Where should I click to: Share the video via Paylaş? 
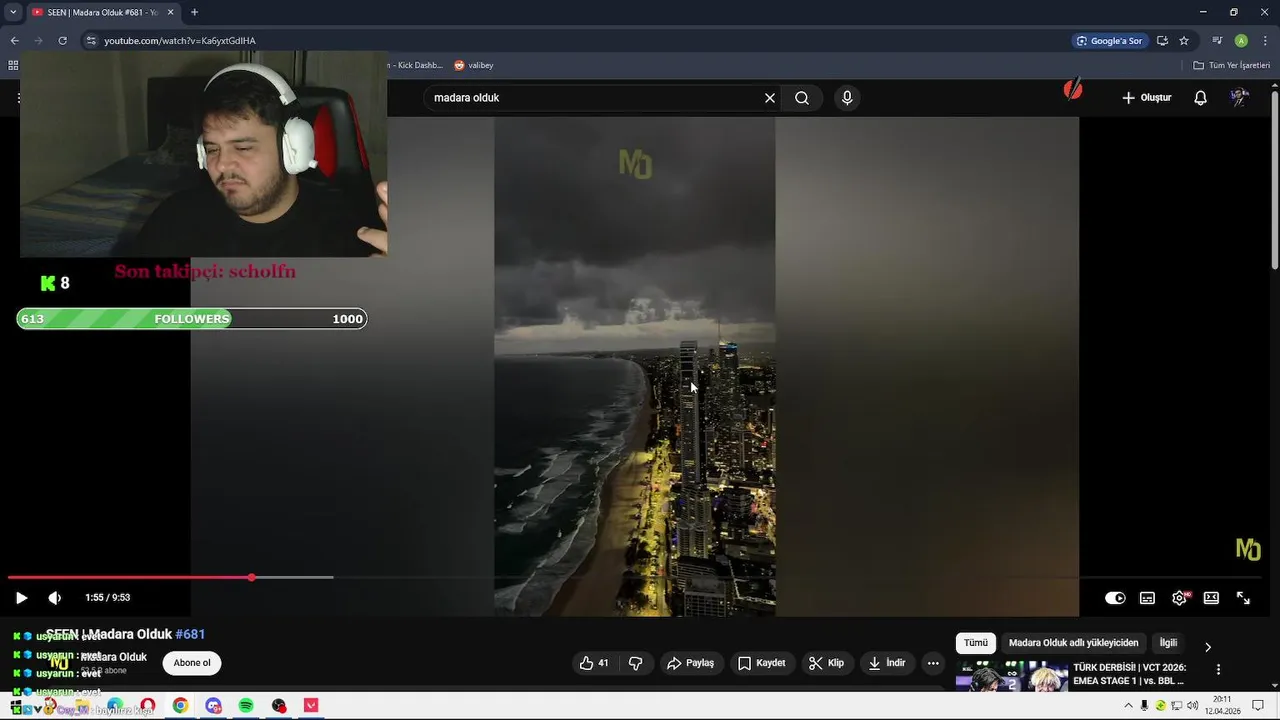click(x=690, y=663)
